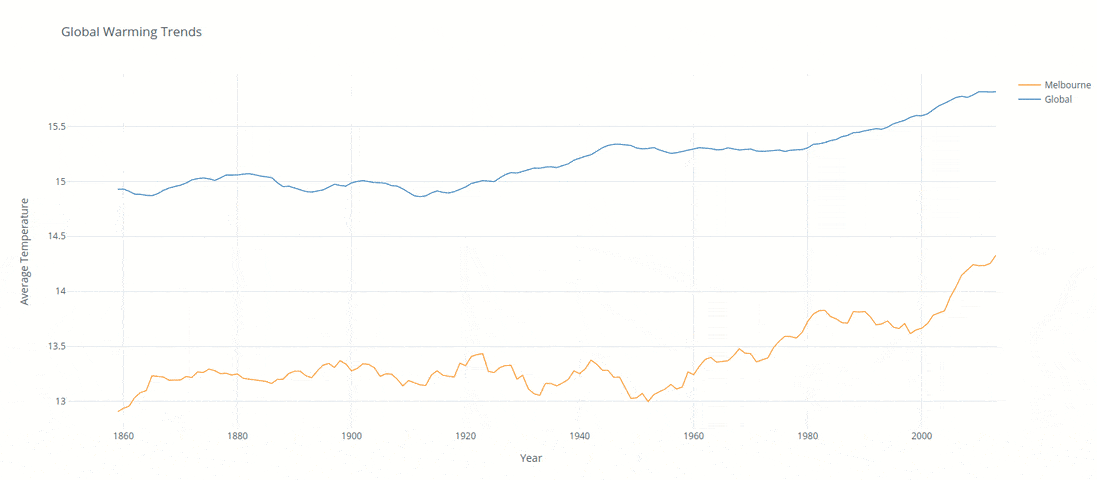Click the 1900 x-axis tick label
1097x480 pixels.
351,436
